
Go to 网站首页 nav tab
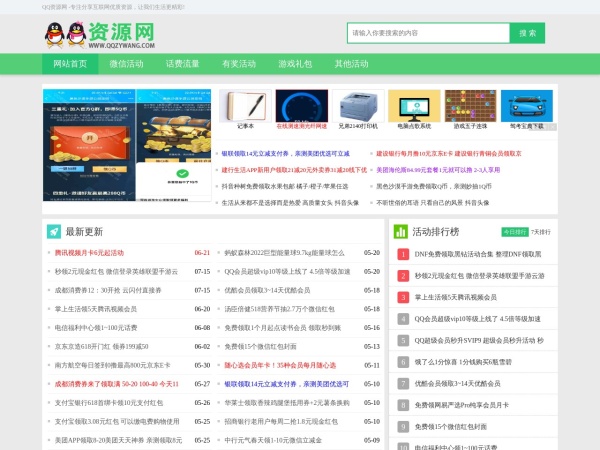point(70,64)
